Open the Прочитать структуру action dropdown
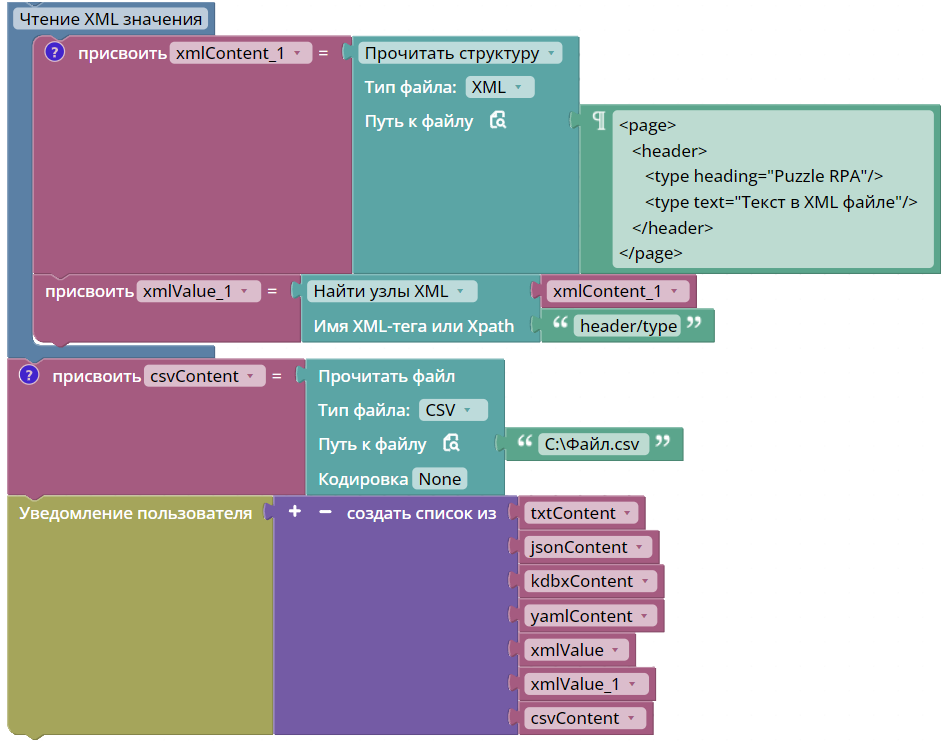945x745 pixels. tap(460, 53)
